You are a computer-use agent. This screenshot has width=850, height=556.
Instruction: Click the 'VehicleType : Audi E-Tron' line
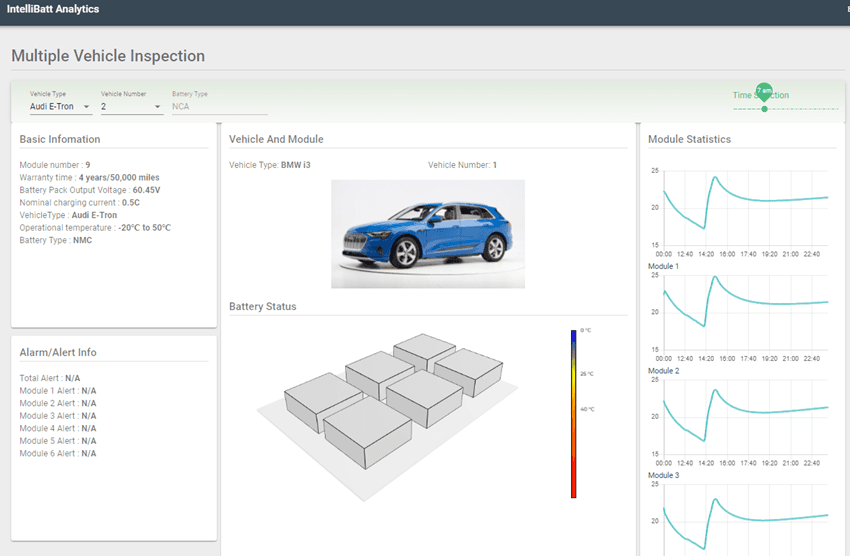pos(68,215)
